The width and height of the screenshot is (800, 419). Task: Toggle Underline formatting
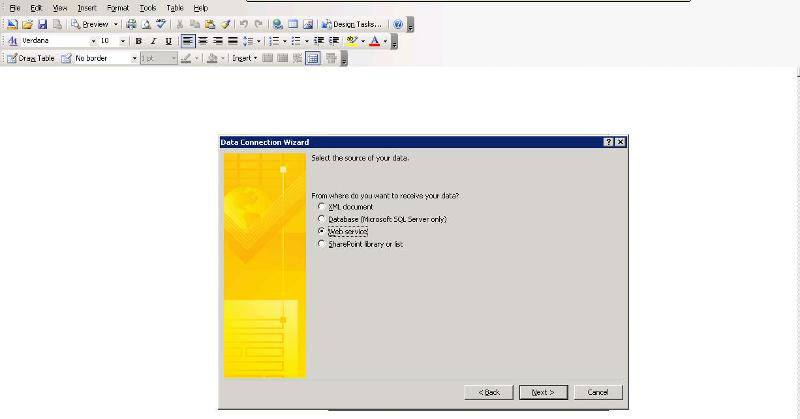168,41
